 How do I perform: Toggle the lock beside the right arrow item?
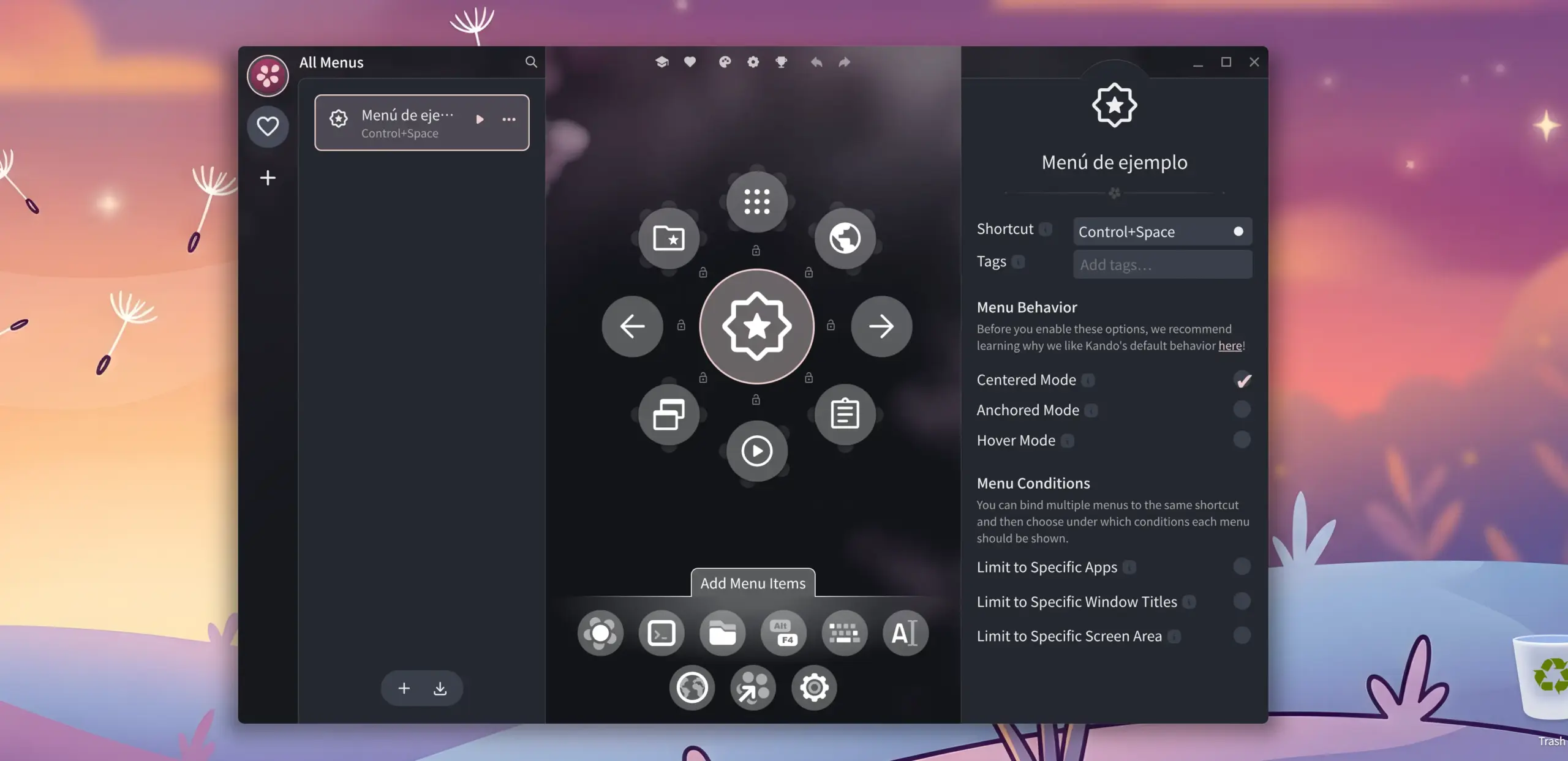(831, 325)
